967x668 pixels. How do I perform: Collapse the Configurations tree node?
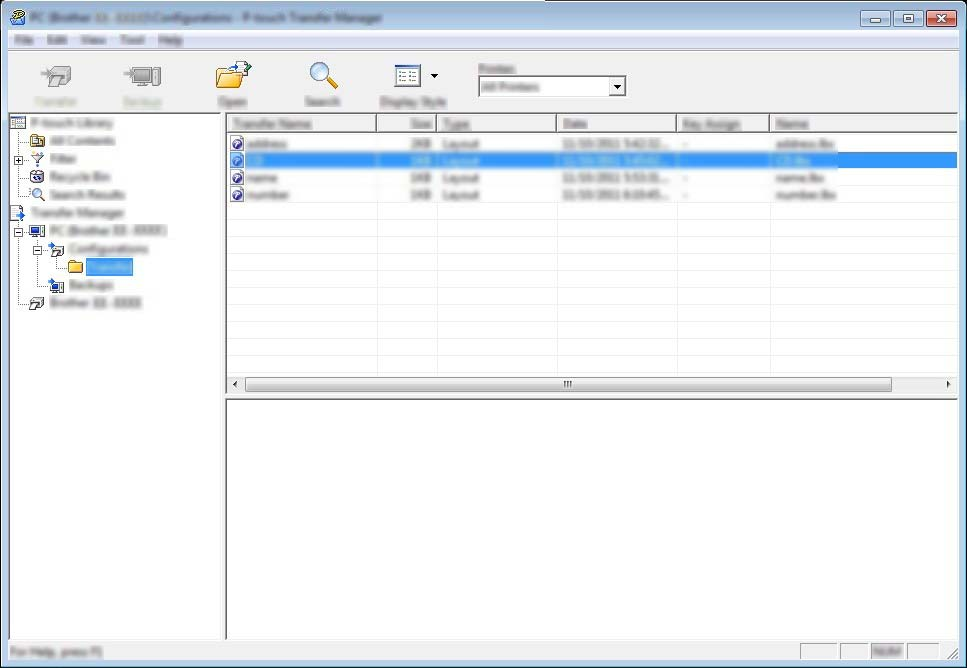click(38, 250)
